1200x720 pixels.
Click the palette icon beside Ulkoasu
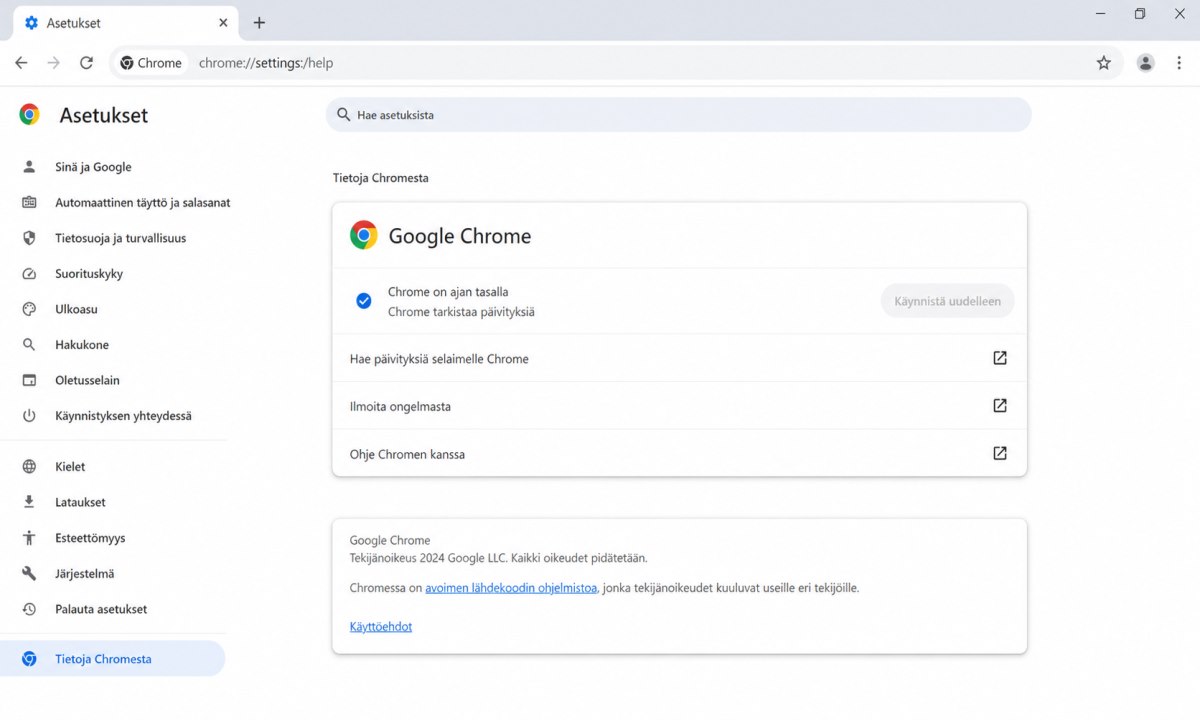coord(29,309)
